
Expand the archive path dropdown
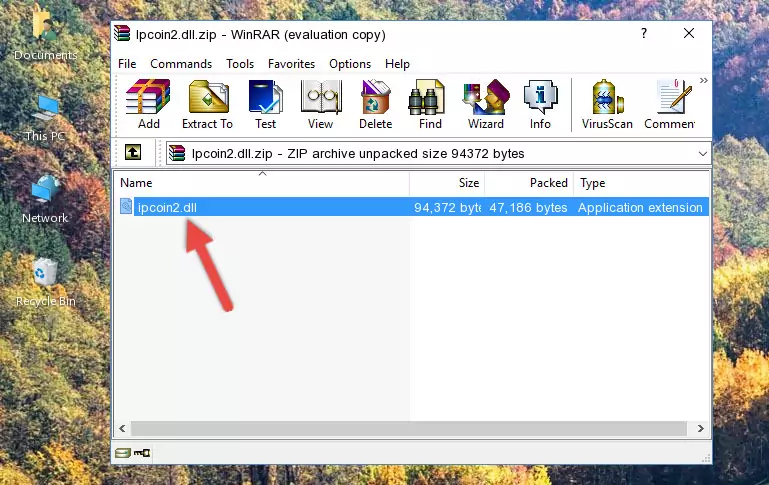tap(703, 154)
